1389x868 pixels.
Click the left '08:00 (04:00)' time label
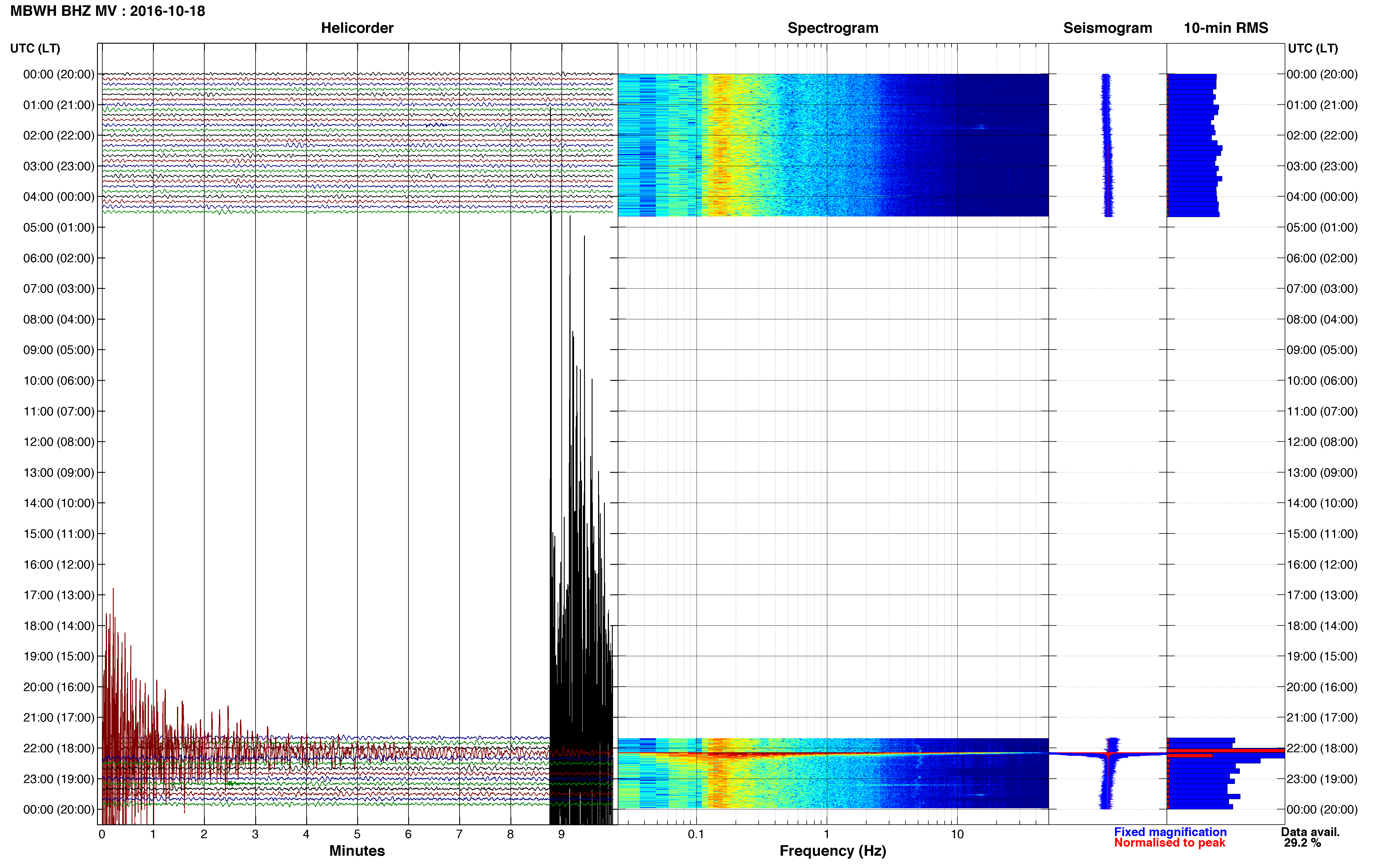point(59,319)
